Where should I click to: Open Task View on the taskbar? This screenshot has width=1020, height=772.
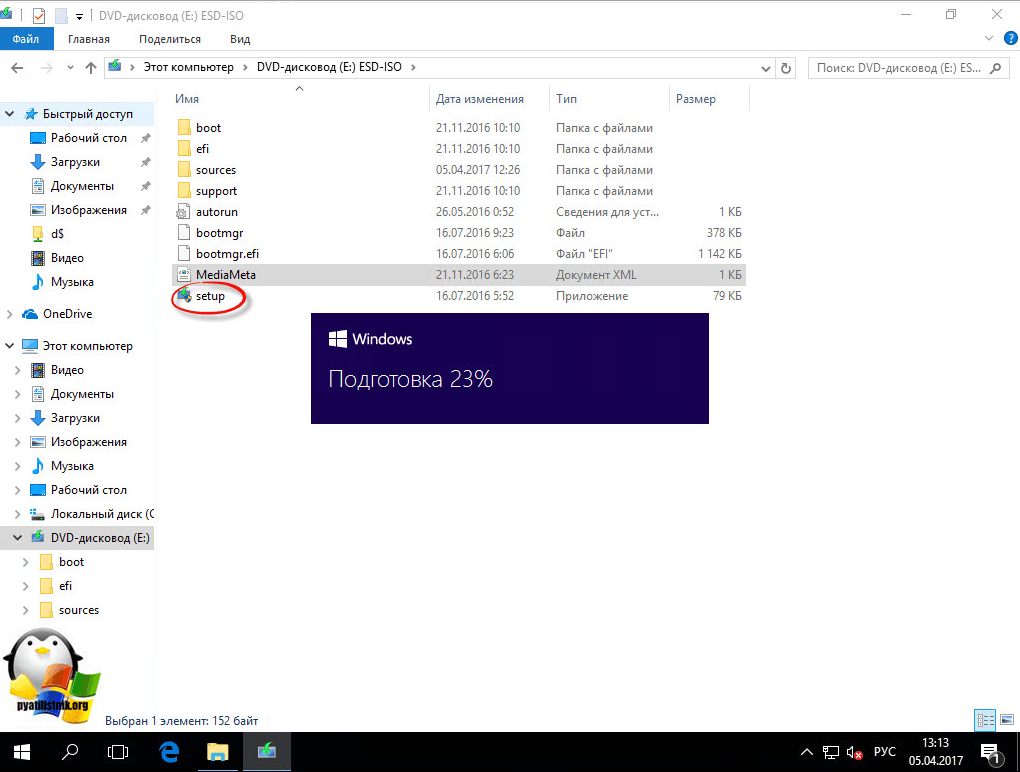118,750
